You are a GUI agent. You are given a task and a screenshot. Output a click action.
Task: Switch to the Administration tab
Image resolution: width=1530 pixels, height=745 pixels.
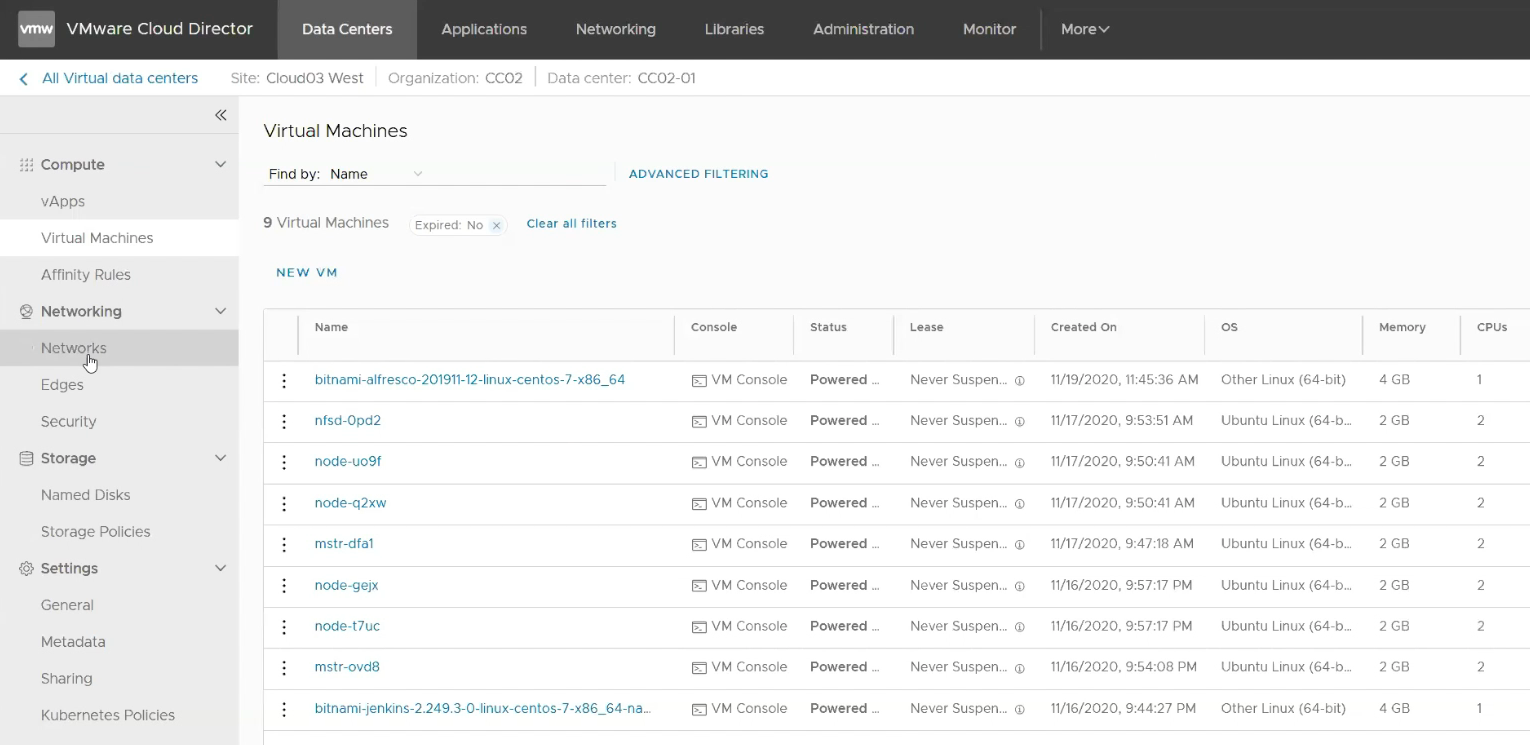pos(863,29)
